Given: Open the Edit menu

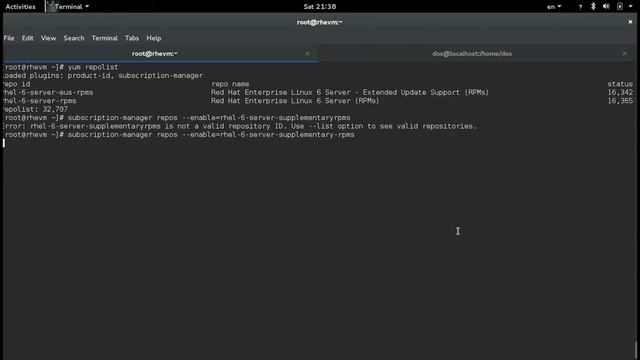Looking at the screenshot, I should tap(27, 38).
